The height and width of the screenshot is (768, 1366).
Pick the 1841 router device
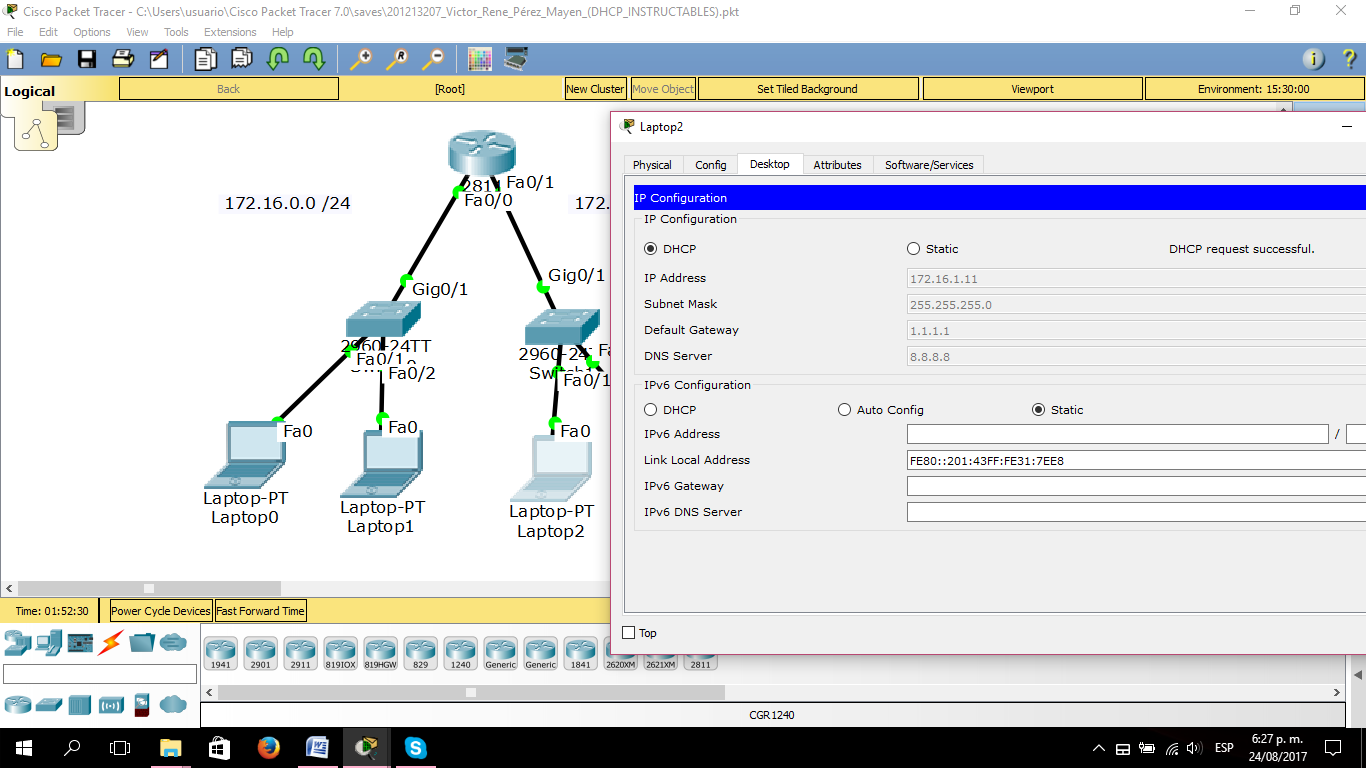pyautogui.click(x=580, y=653)
